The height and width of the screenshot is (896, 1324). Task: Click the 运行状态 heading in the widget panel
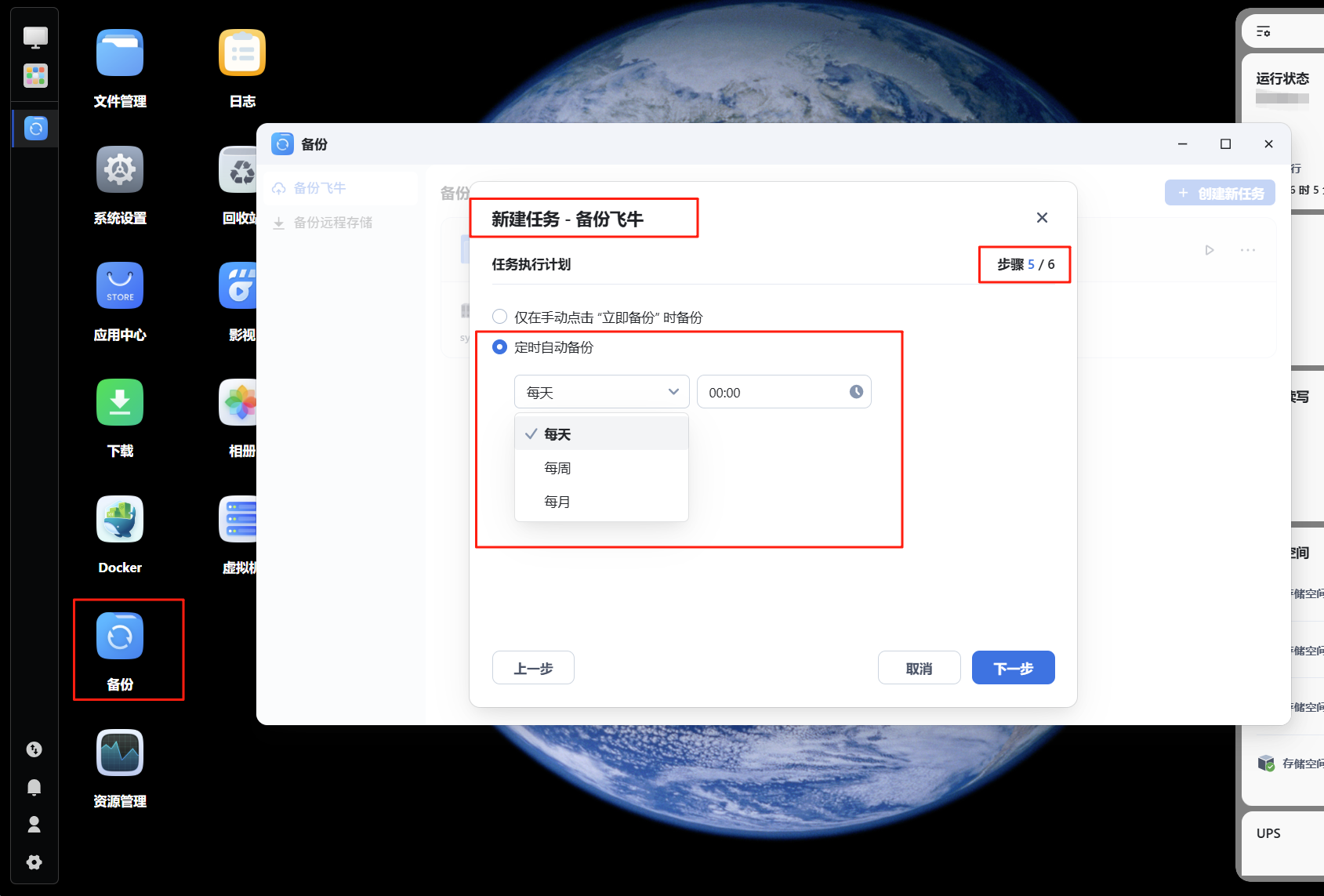(1282, 78)
